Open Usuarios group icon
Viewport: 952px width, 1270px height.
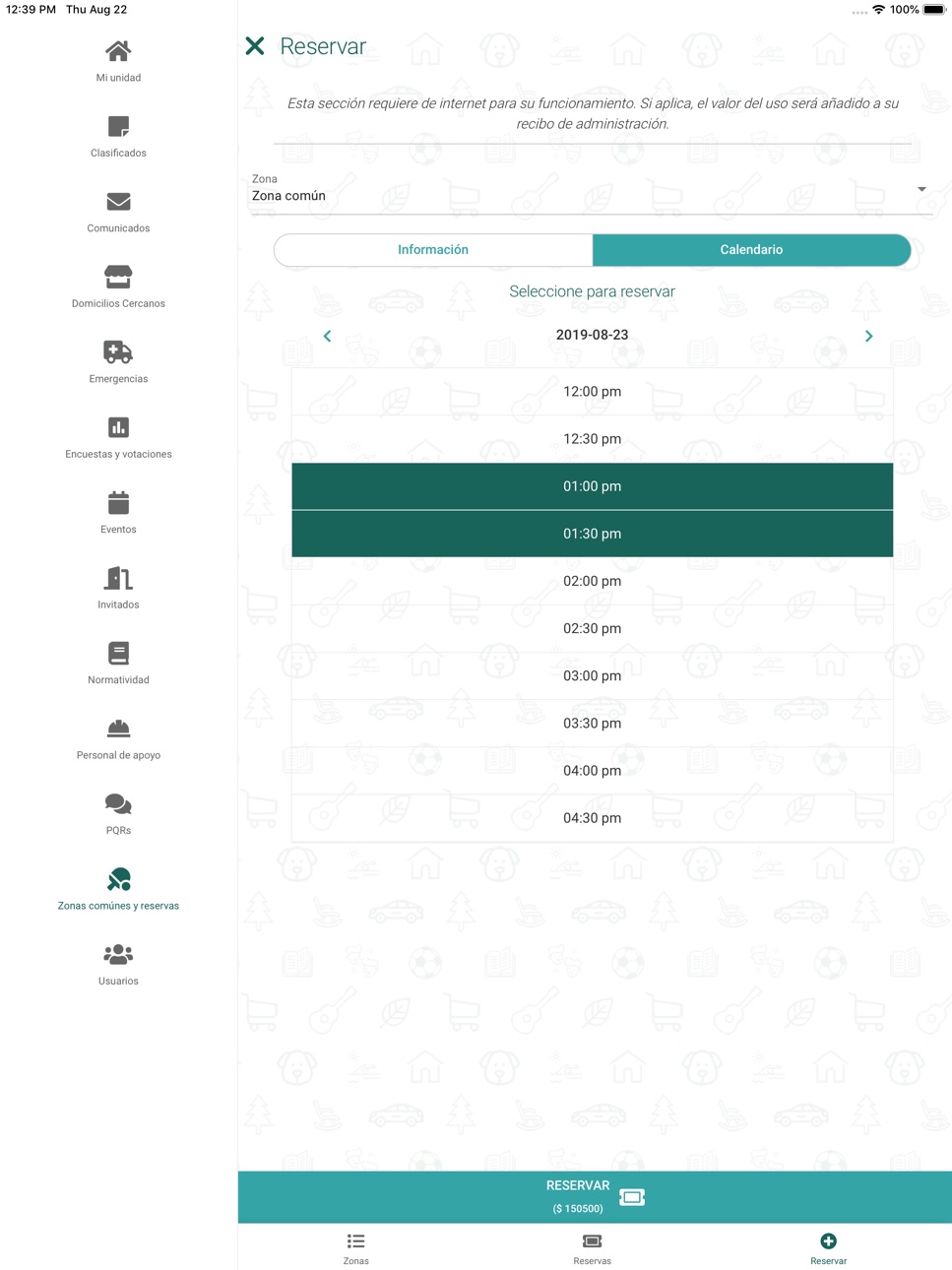(118, 954)
